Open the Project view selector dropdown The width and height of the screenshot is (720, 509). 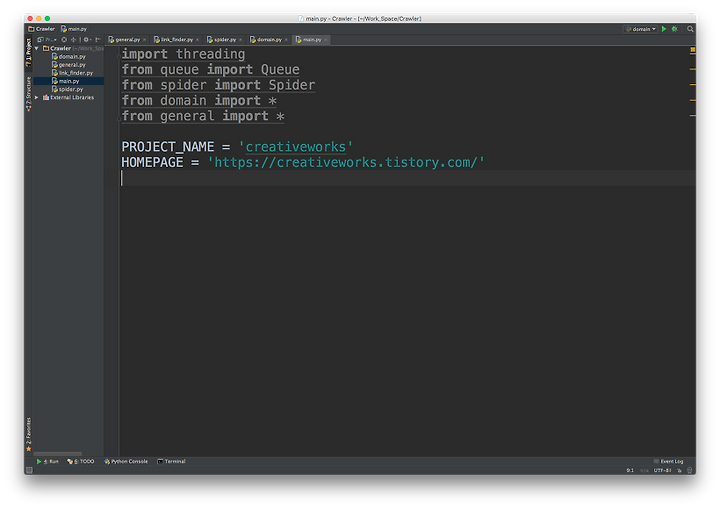47,40
